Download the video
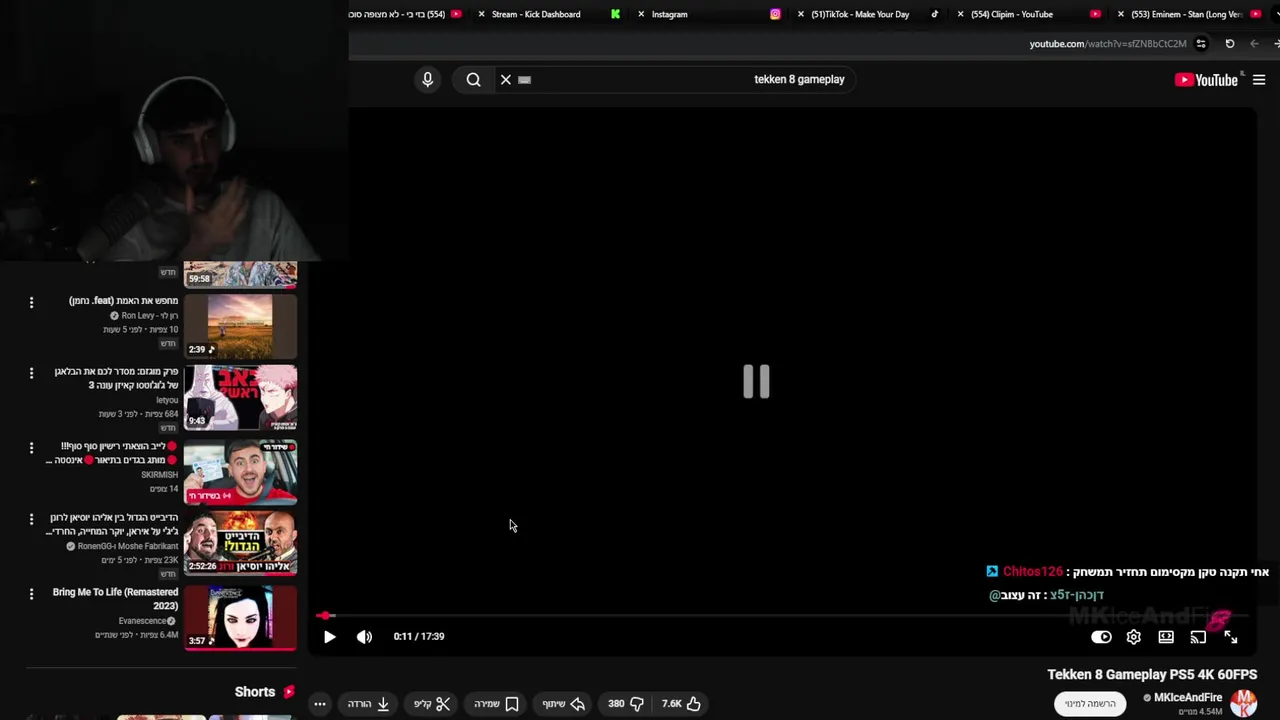Viewport: 1280px width, 720px height. 369,704
